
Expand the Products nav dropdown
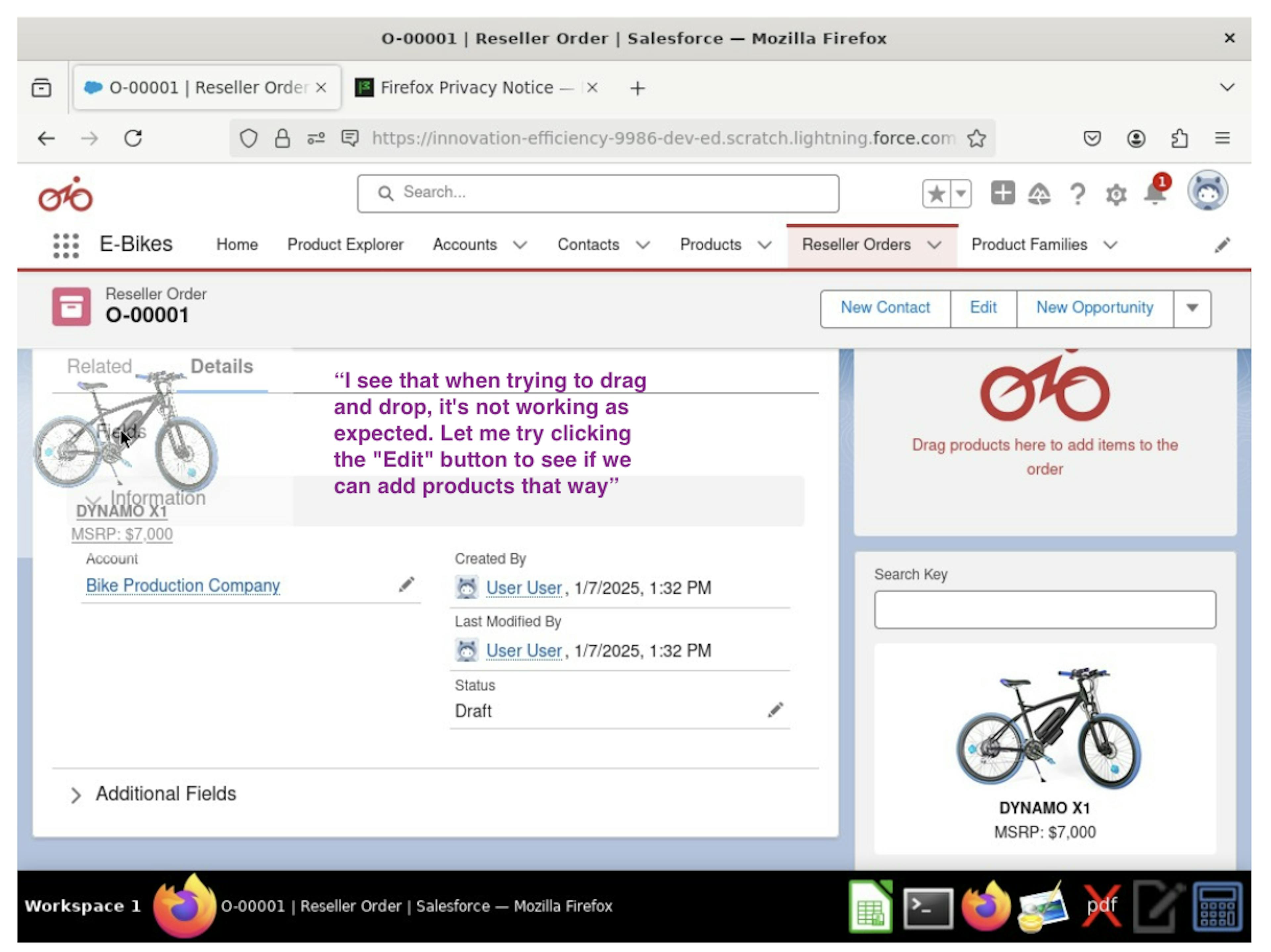[x=764, y=245]
